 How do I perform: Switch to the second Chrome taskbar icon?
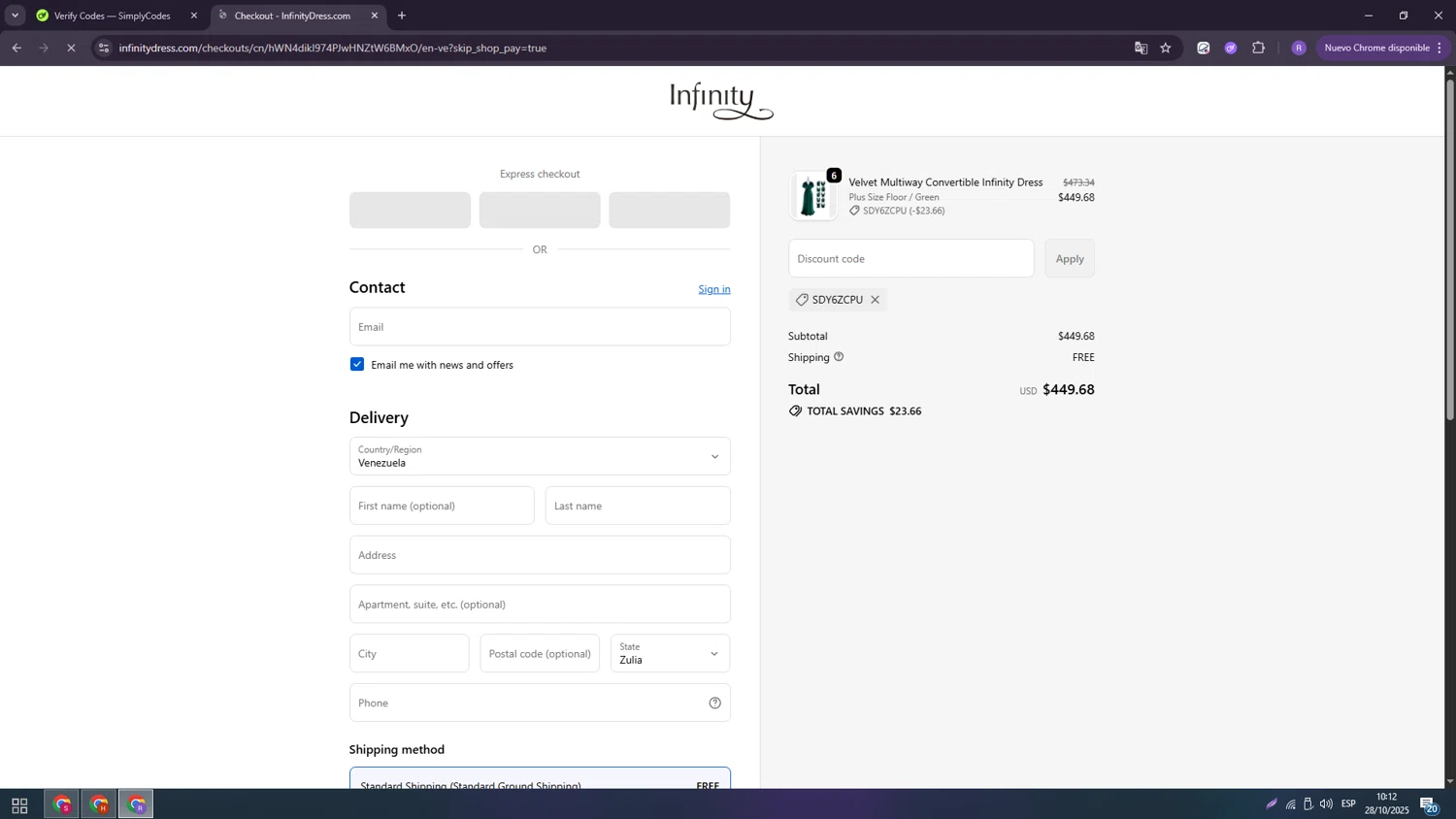(x=99, y=804)
